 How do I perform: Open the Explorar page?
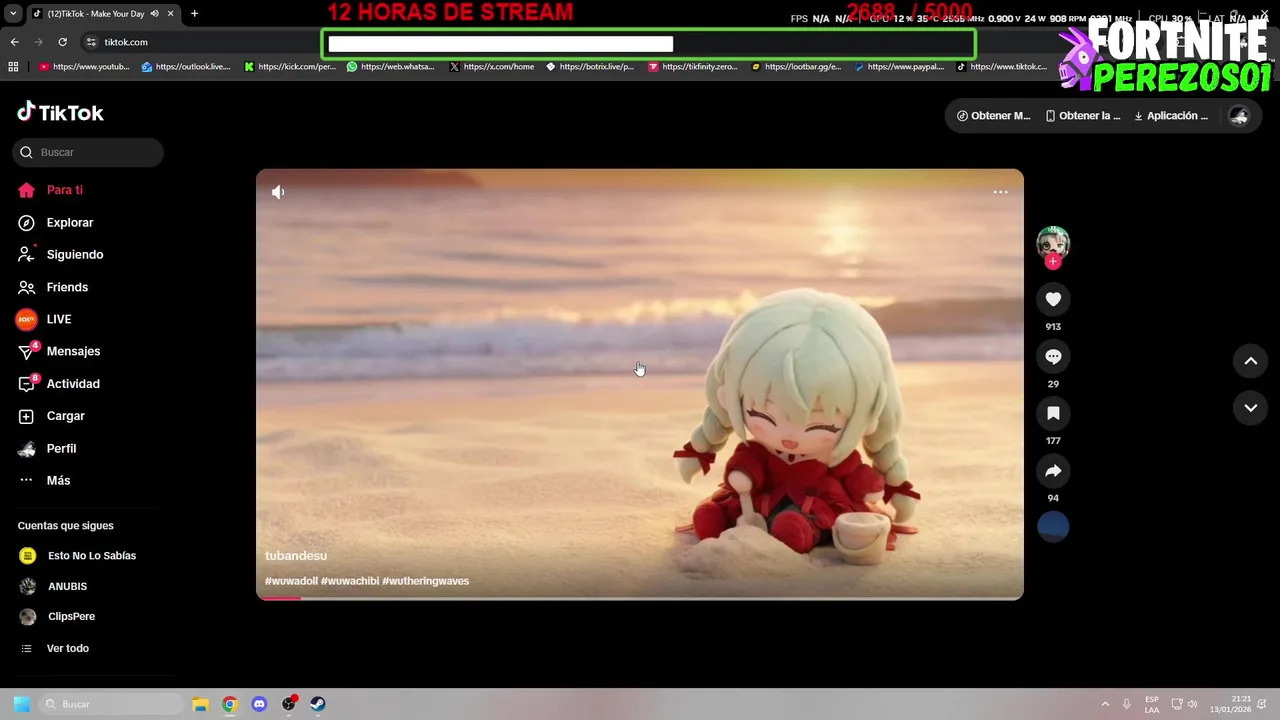(55, 222)
